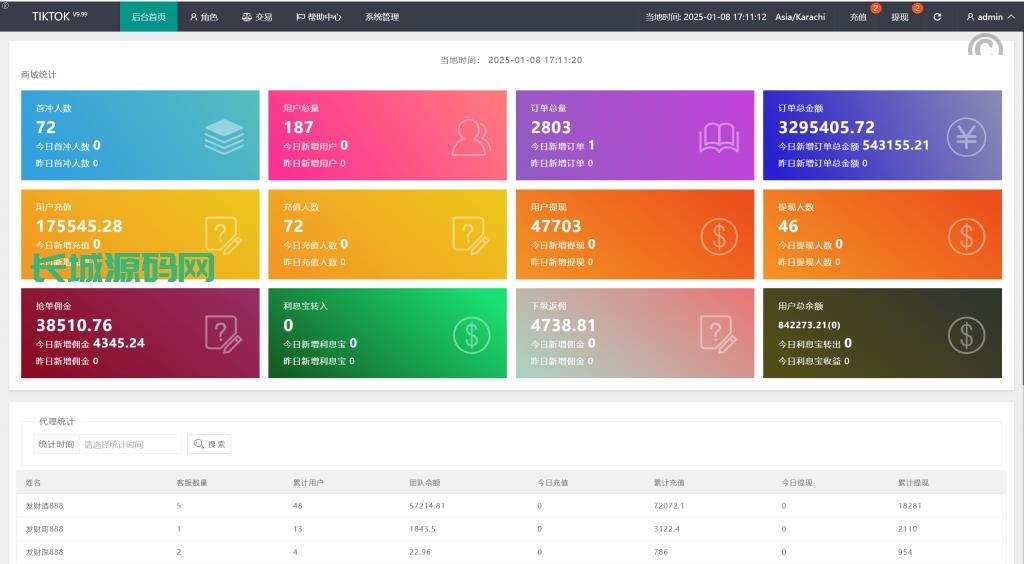The height and width of the screenshot is (564, 1024).
Task: Click the user silhouette icon on 用户总量 card
Action: coord(471,137)
